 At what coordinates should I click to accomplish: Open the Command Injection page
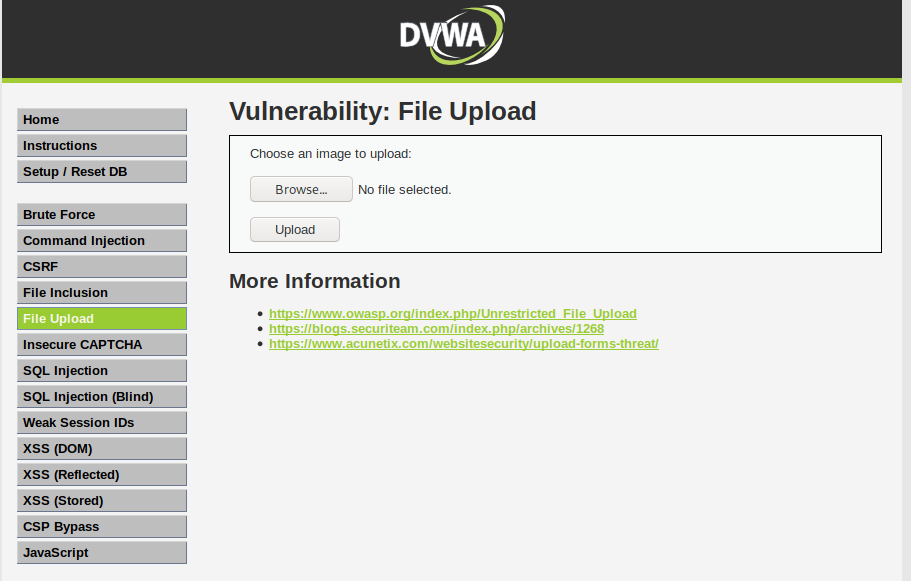point(102,241)
